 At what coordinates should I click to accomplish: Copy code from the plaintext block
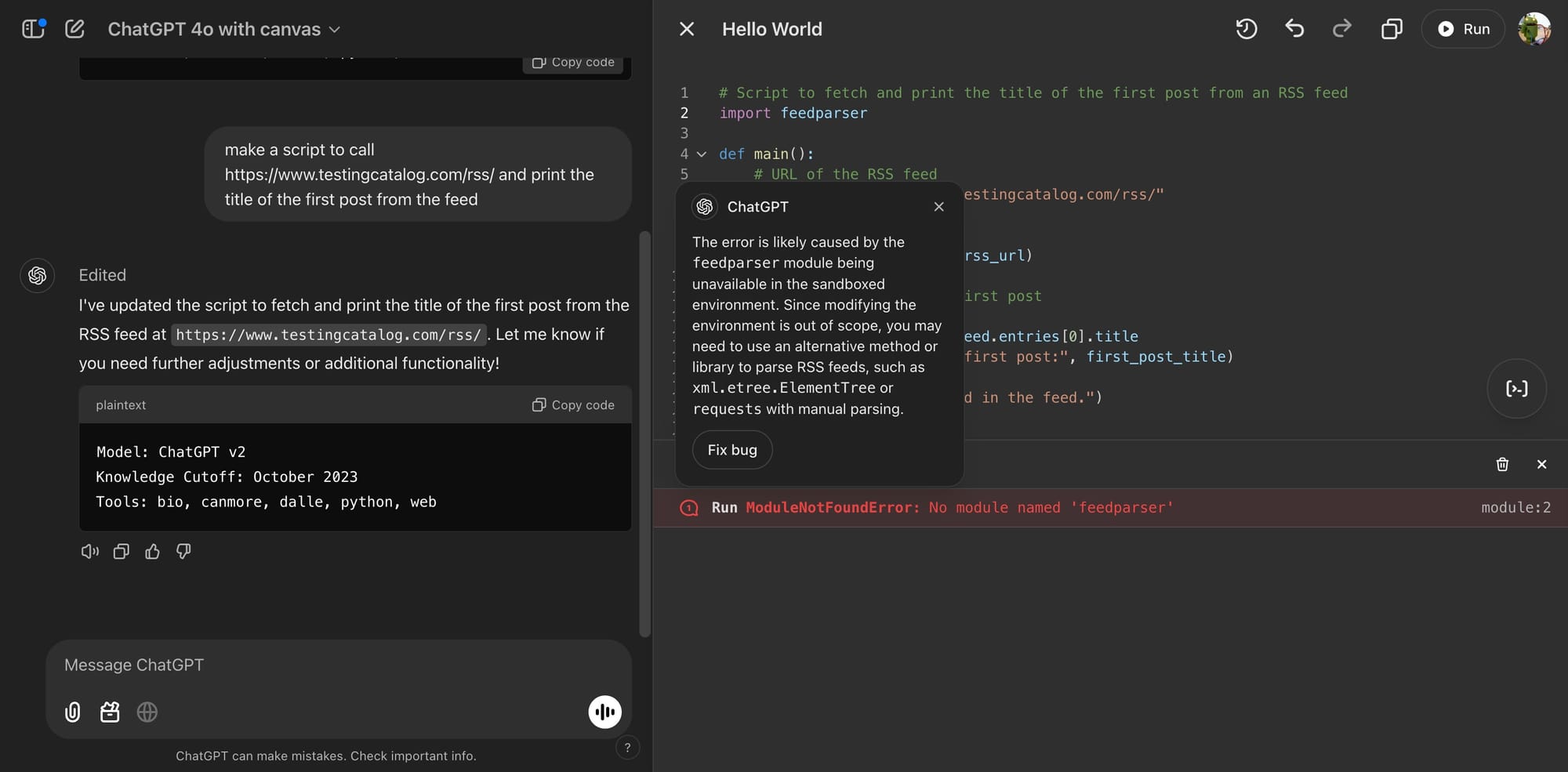(x=573, y=405)
